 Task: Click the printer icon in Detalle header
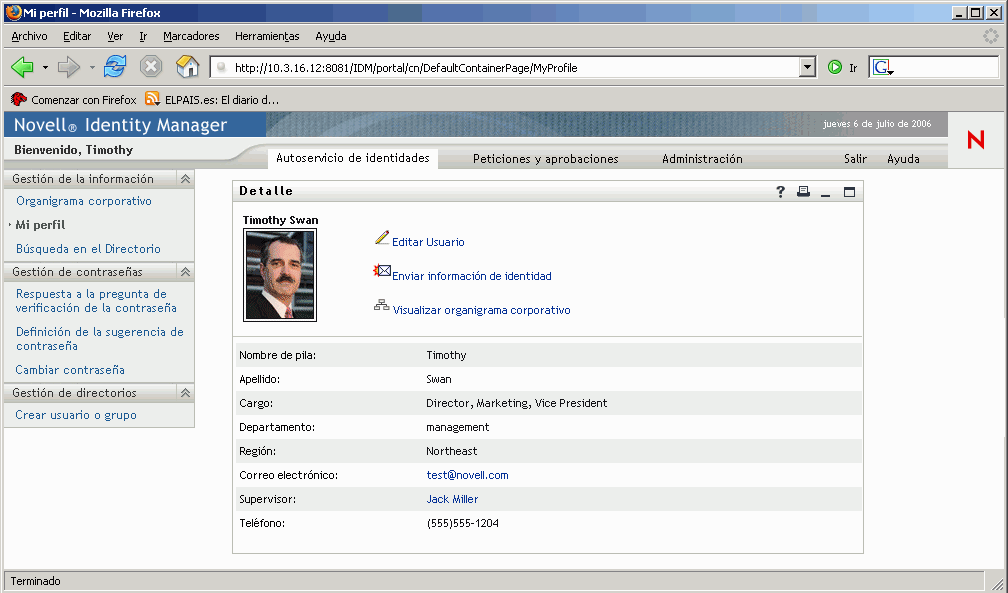803,192
